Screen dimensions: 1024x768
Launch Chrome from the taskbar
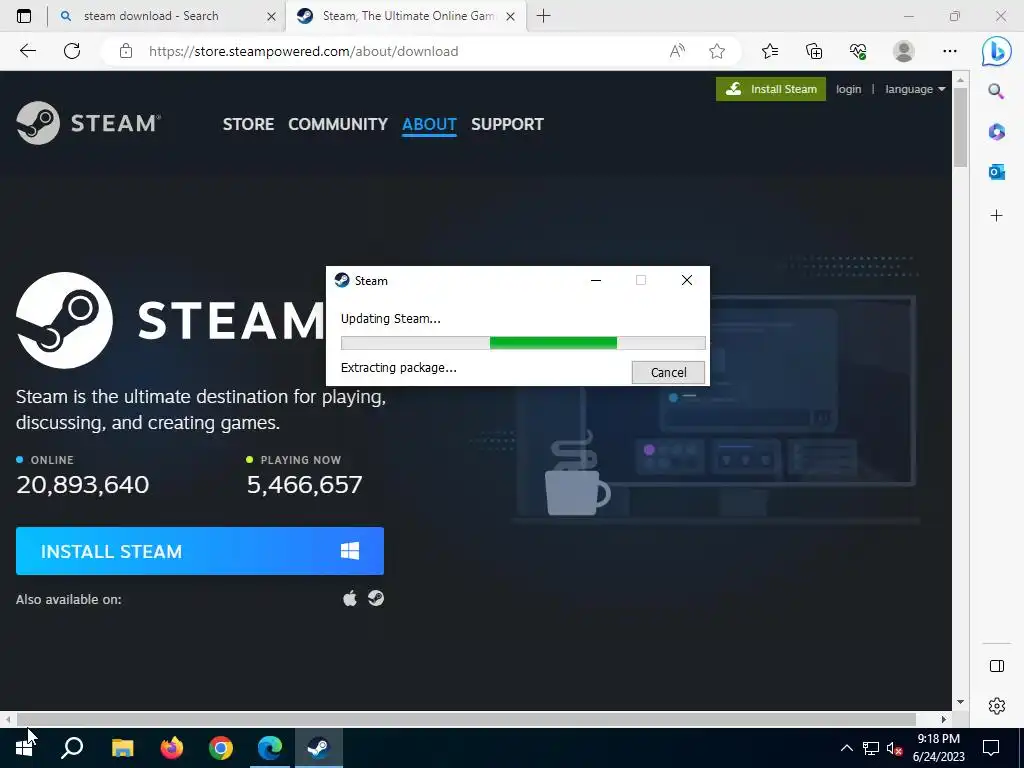(x=221, y=748)
